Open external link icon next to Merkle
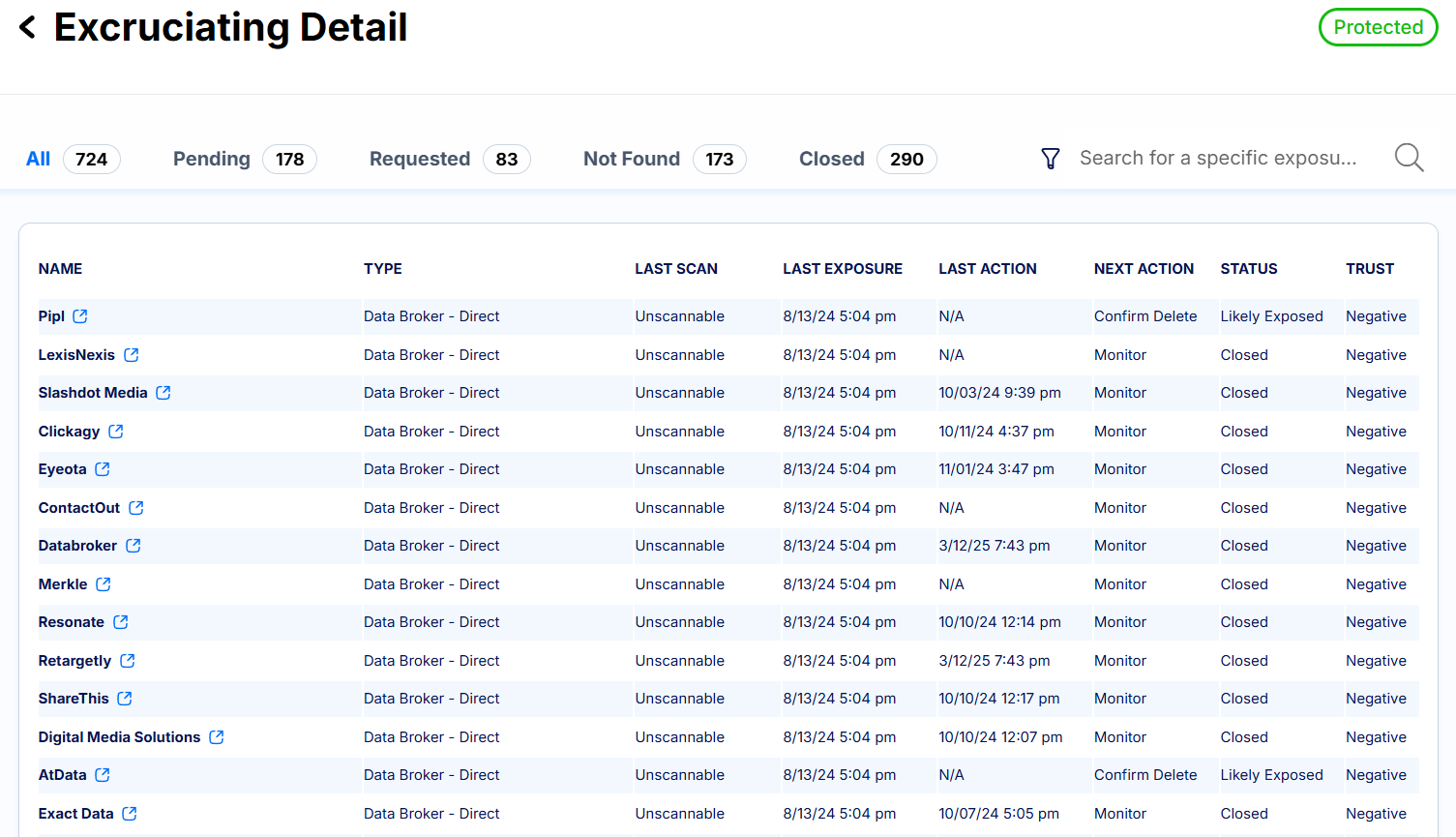The height and width of the screenshot is (837, 1456). pos(104,584)
